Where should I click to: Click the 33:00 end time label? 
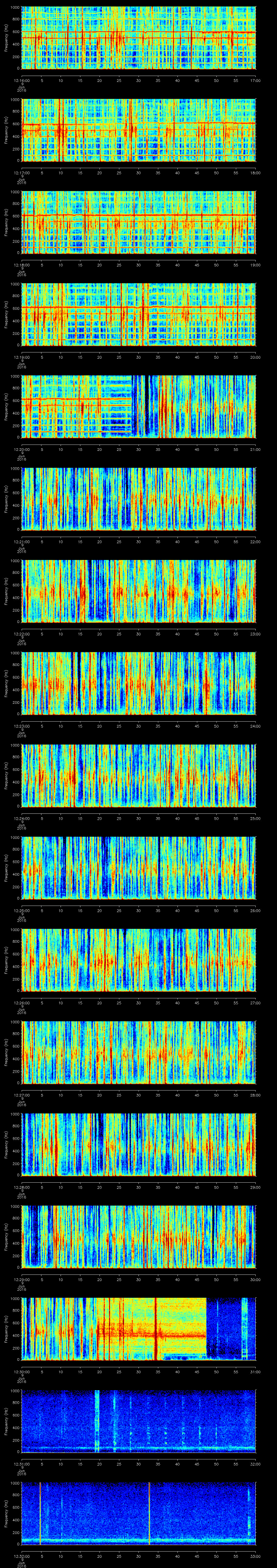pyautogui.click(x=255, y=1556)
